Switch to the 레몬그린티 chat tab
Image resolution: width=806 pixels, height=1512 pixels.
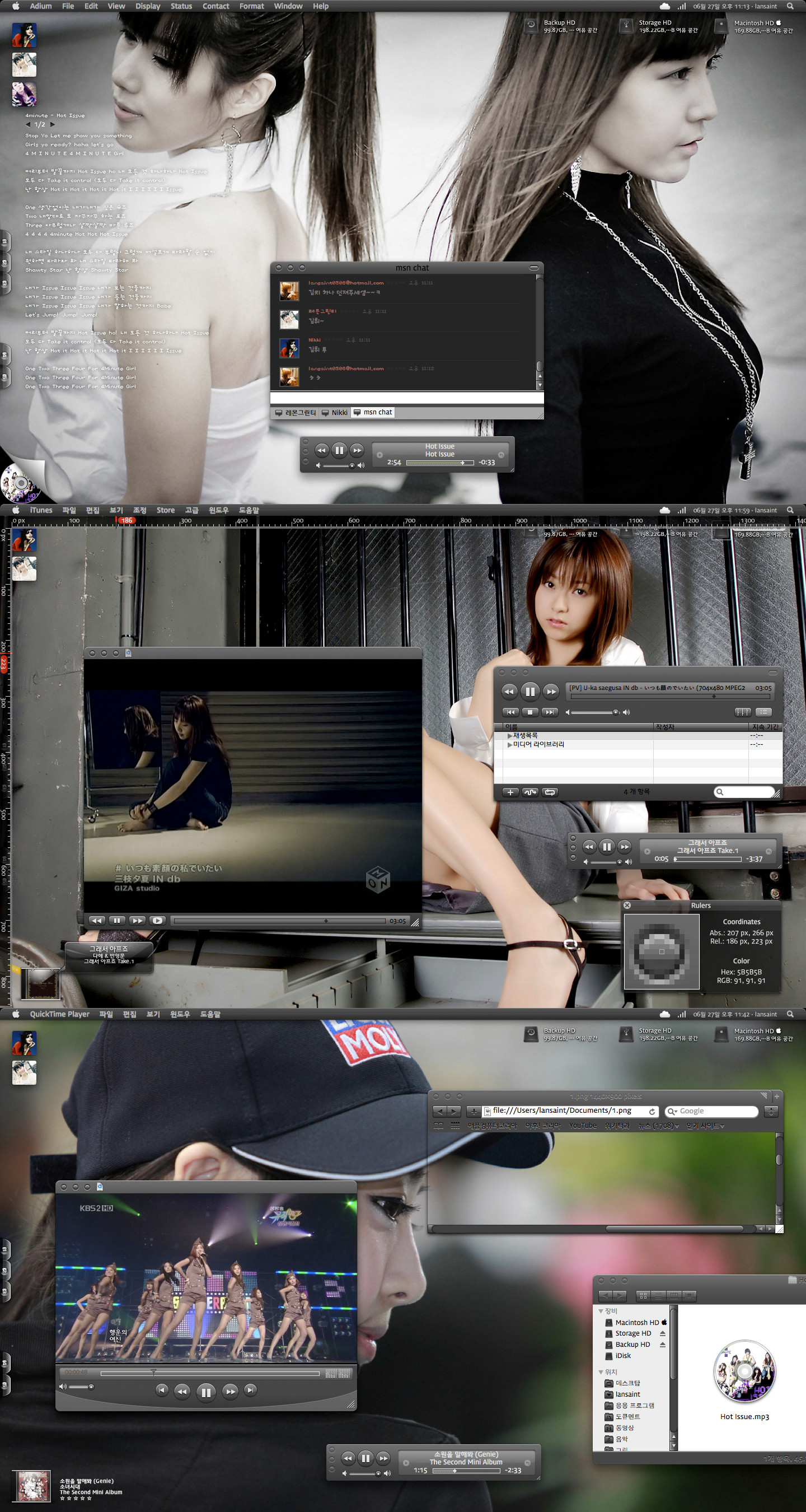tap(296, 413)
